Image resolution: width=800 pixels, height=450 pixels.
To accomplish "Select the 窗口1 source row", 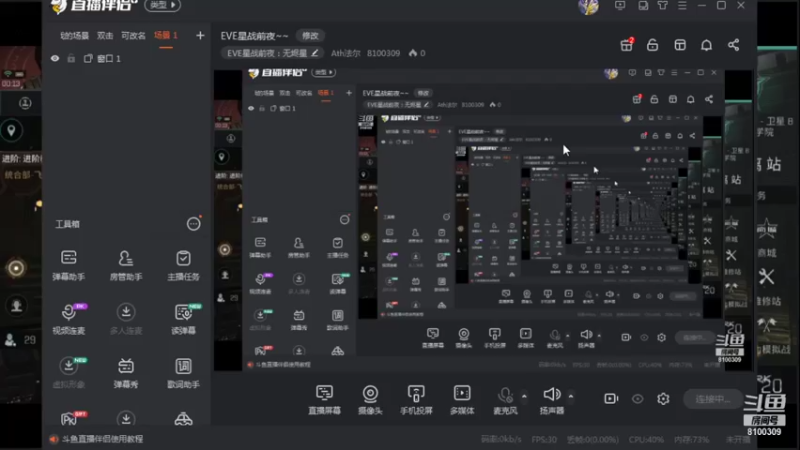I will (x=127, y=59).
